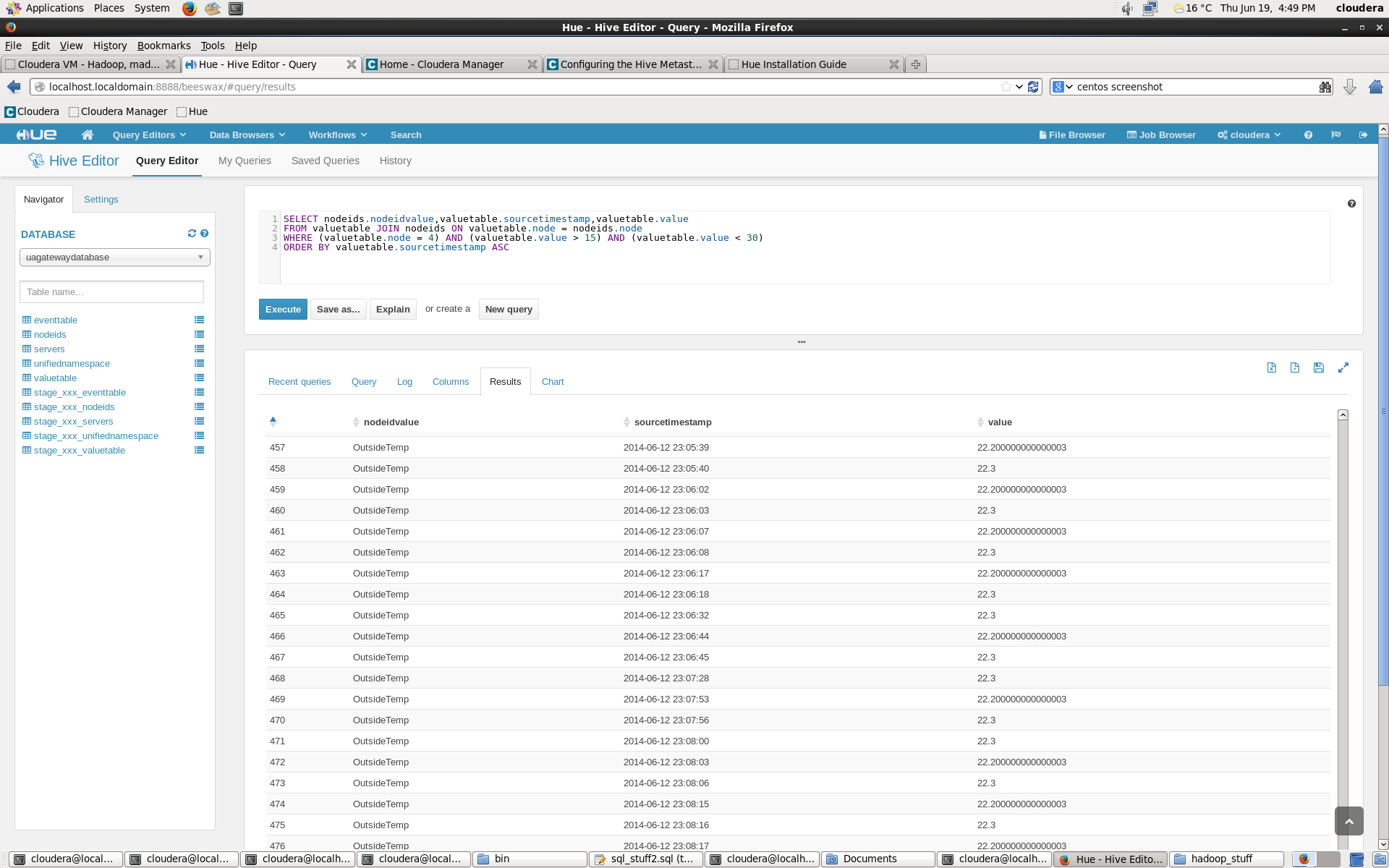Open Data Browsers dropdown
Viewport: 1389px width, 868px height.
(247, 135)
